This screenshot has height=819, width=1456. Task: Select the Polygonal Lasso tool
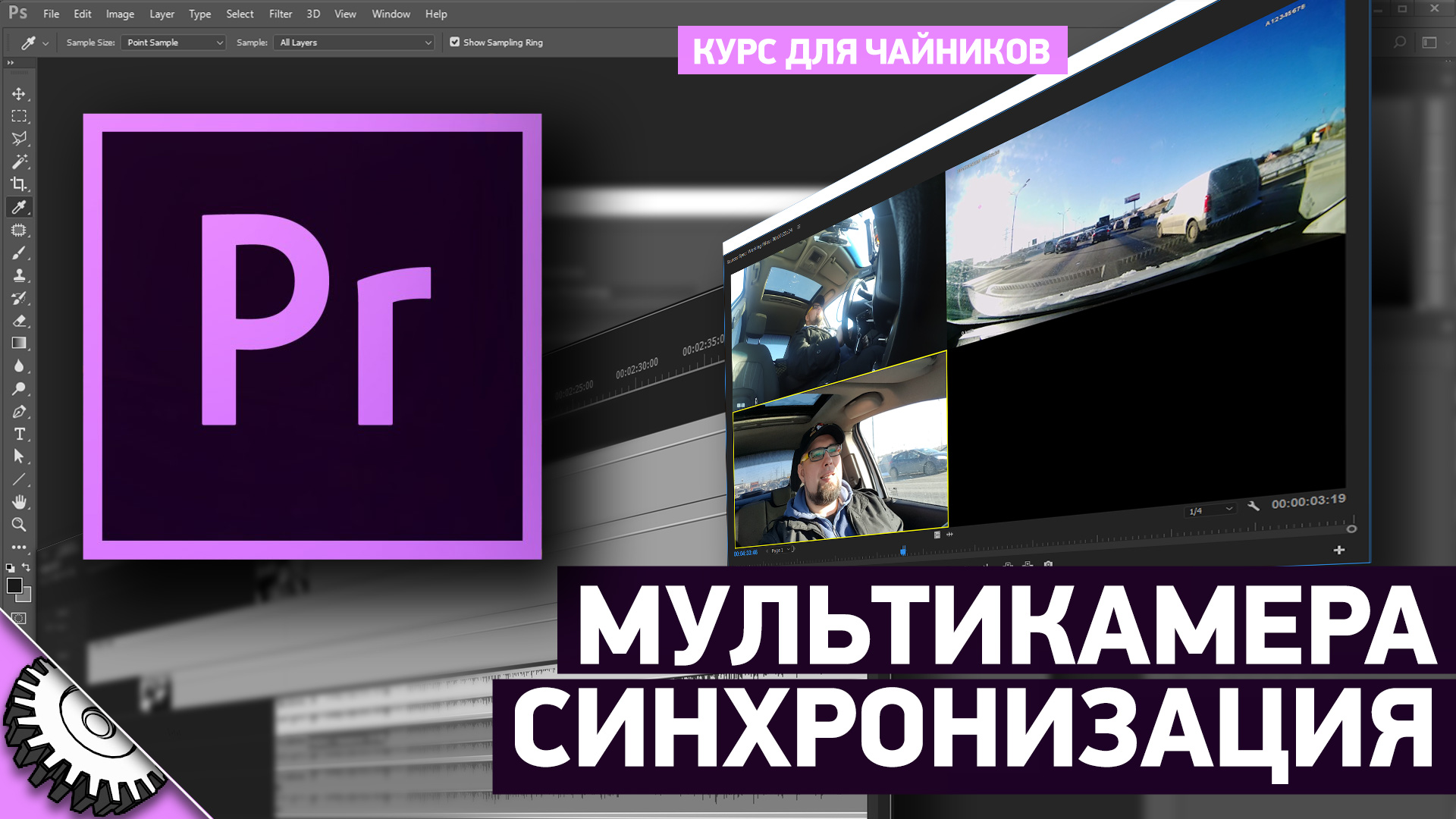19,139
